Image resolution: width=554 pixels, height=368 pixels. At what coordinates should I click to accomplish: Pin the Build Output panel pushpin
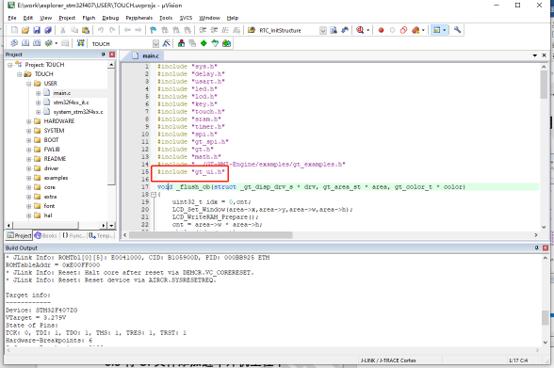(x=536, y=248)
